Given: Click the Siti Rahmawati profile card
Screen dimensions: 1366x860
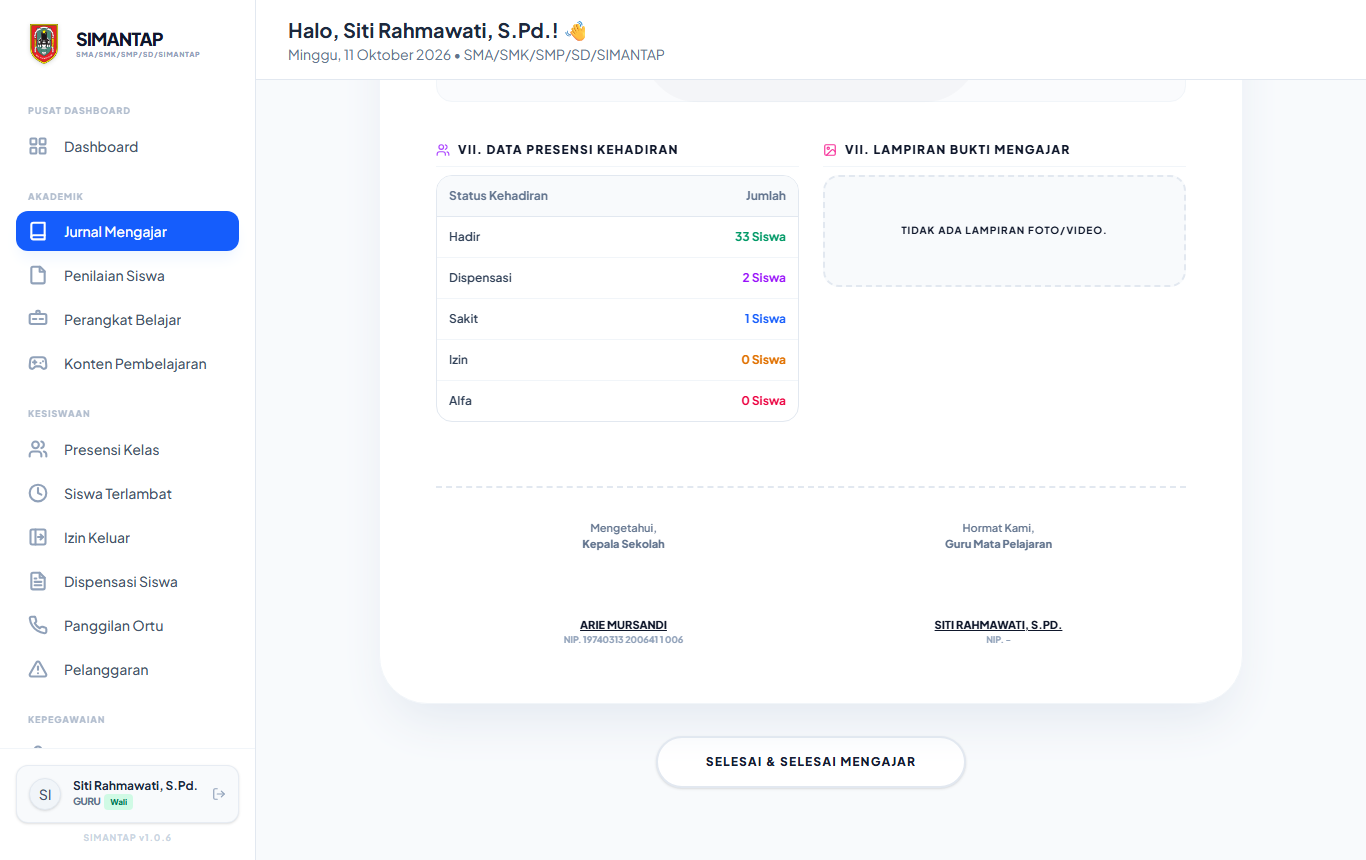Looking at the screenshot, I should coord(127,794).
